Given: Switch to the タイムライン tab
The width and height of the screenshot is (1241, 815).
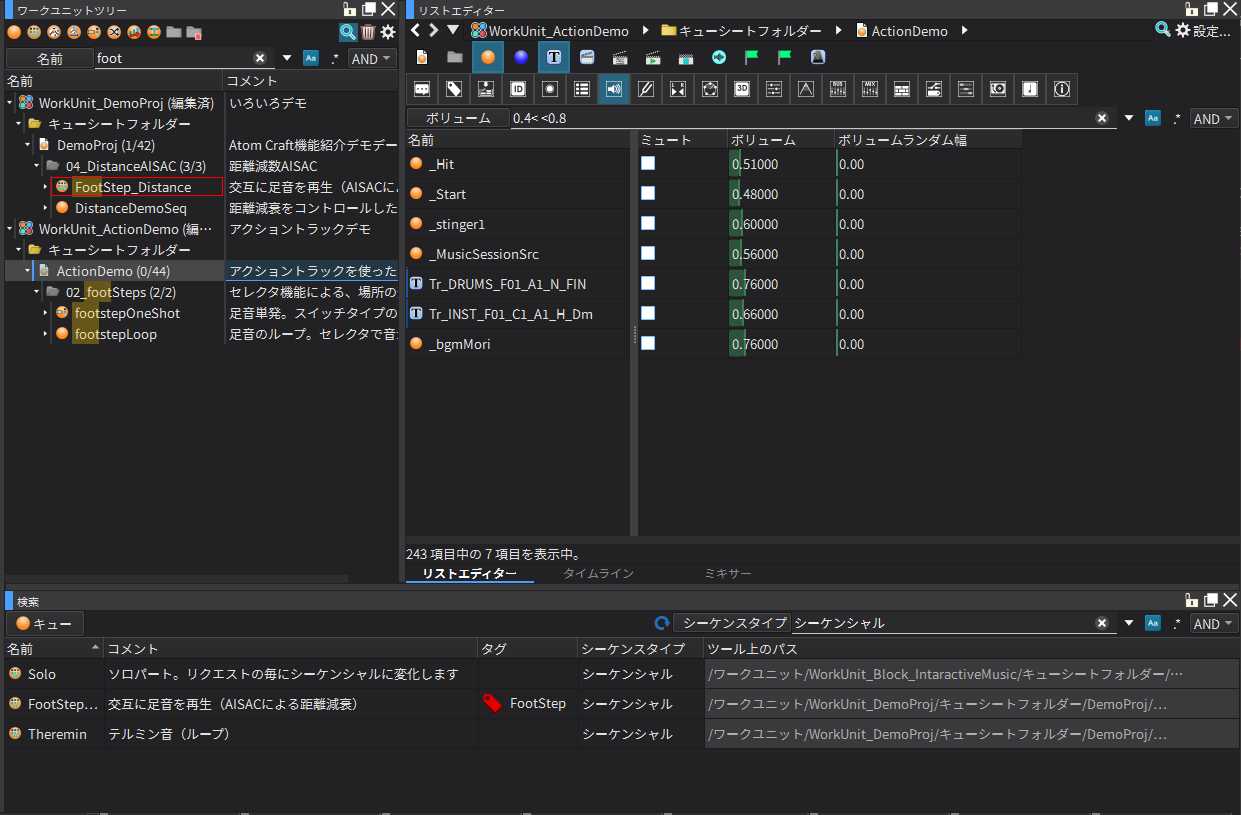Looking at the screenshot, I should (598, 573).
